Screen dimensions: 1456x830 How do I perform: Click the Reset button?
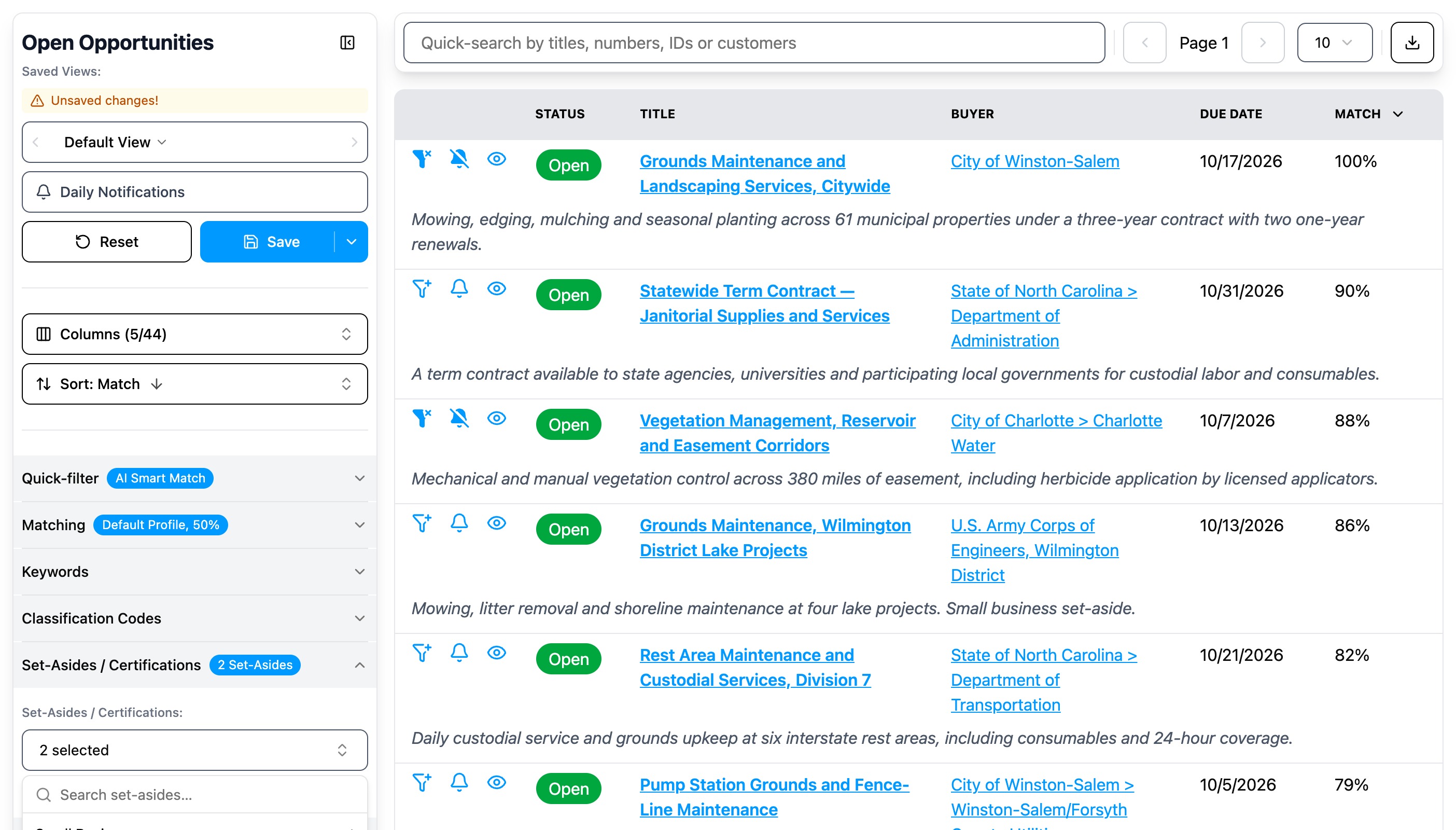[x=106, y=242]
